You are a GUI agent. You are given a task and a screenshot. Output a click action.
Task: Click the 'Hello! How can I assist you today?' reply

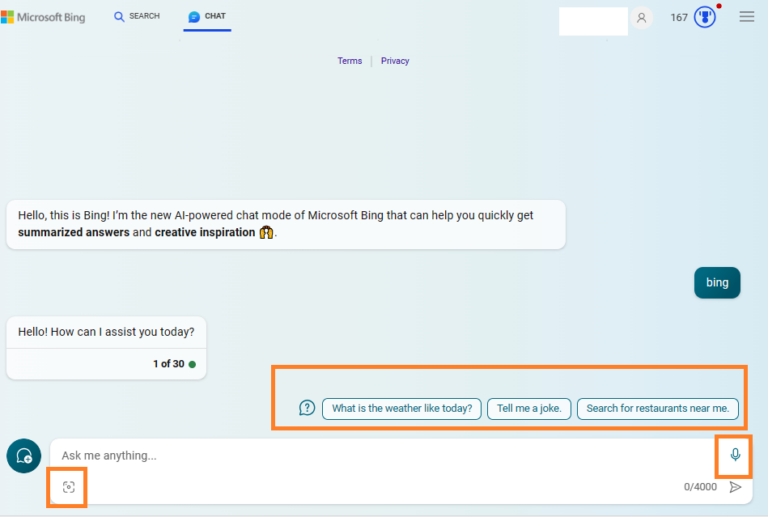pos(106,332)
